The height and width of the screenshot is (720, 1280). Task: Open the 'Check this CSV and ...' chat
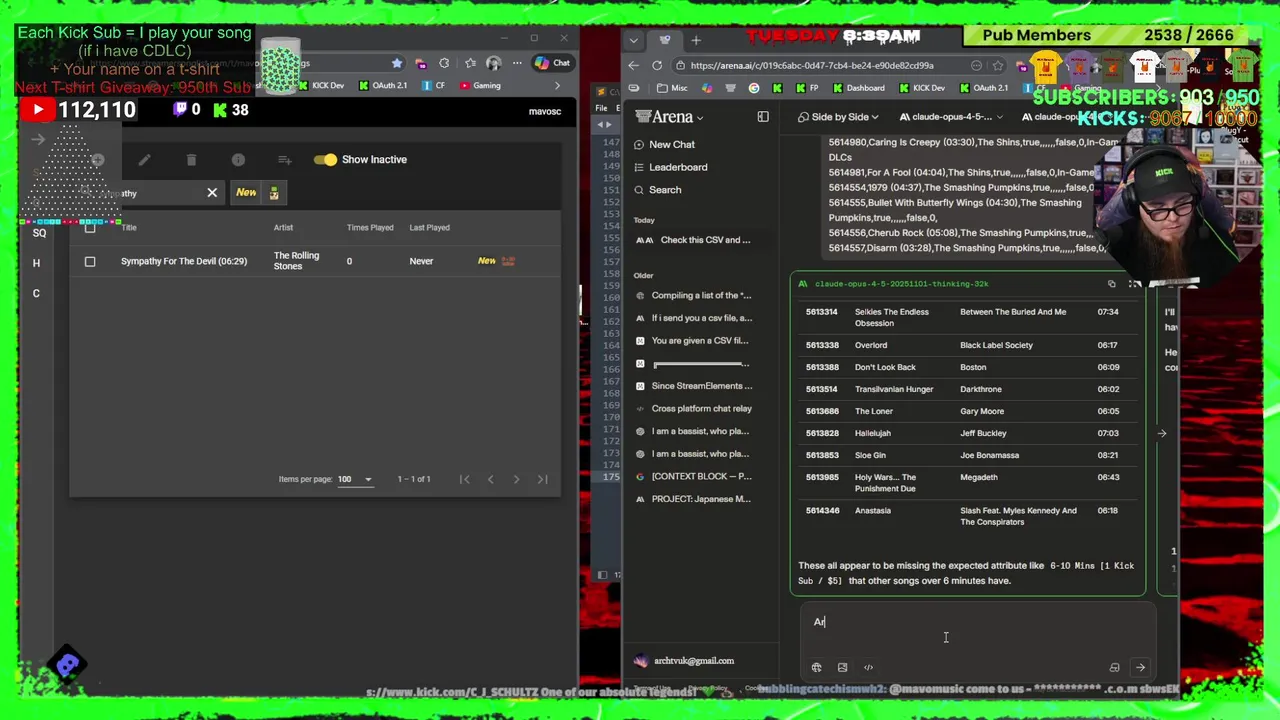(x=694, y=240)
